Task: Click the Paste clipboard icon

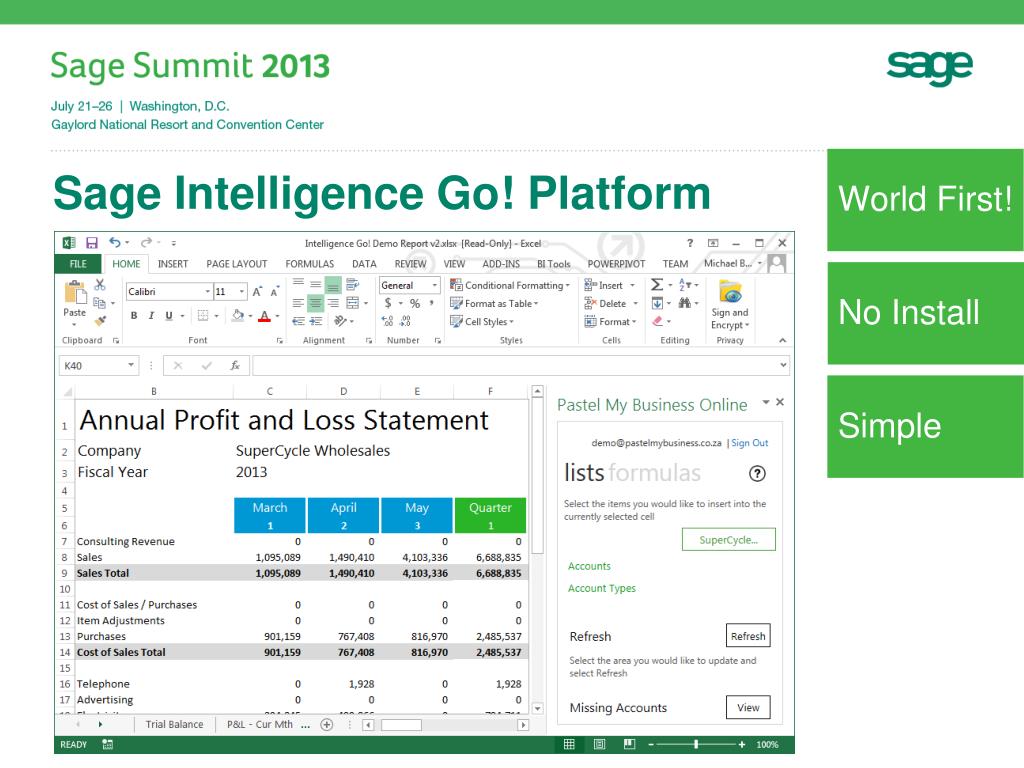Action: coord(74,293)
